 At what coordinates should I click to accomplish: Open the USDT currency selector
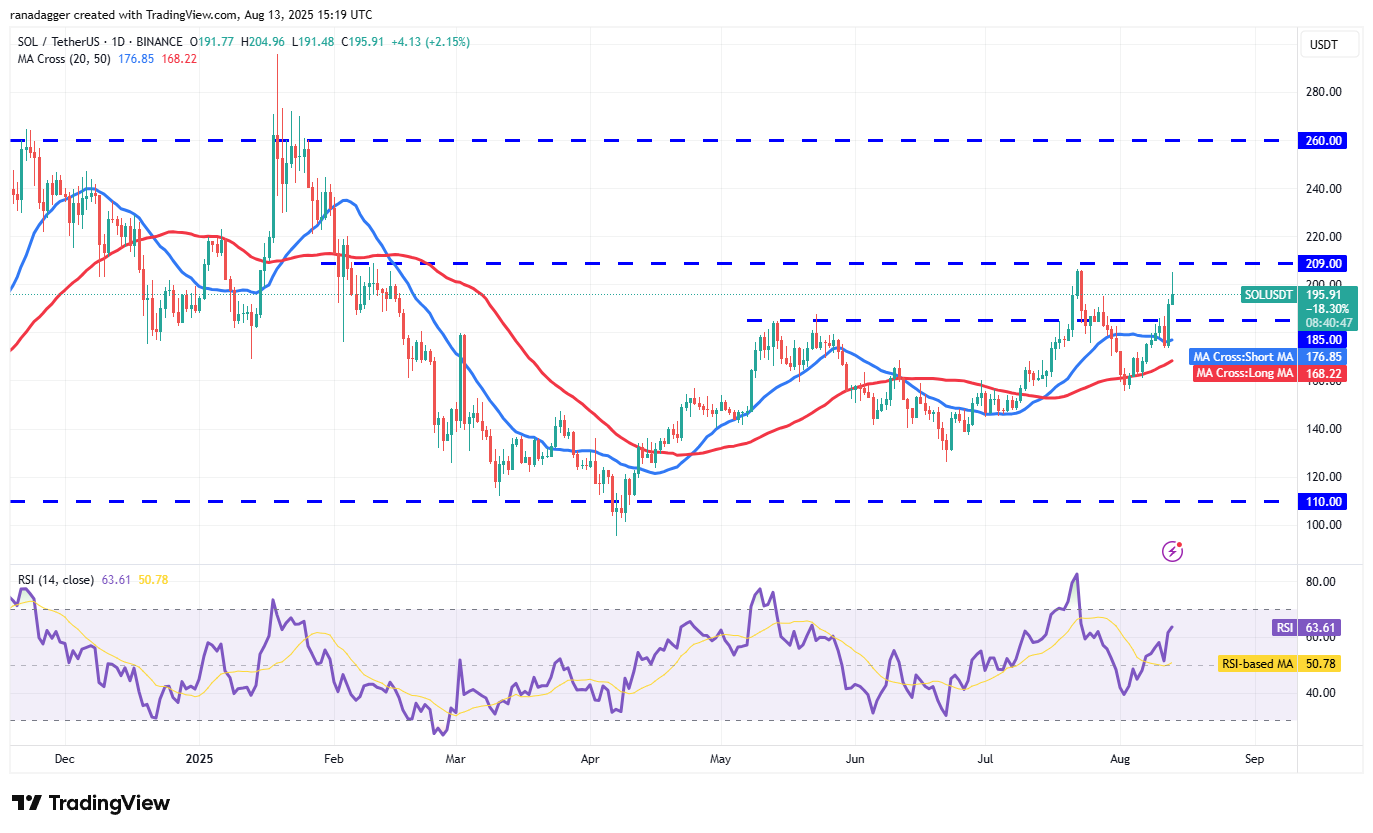pos(1322,44)
